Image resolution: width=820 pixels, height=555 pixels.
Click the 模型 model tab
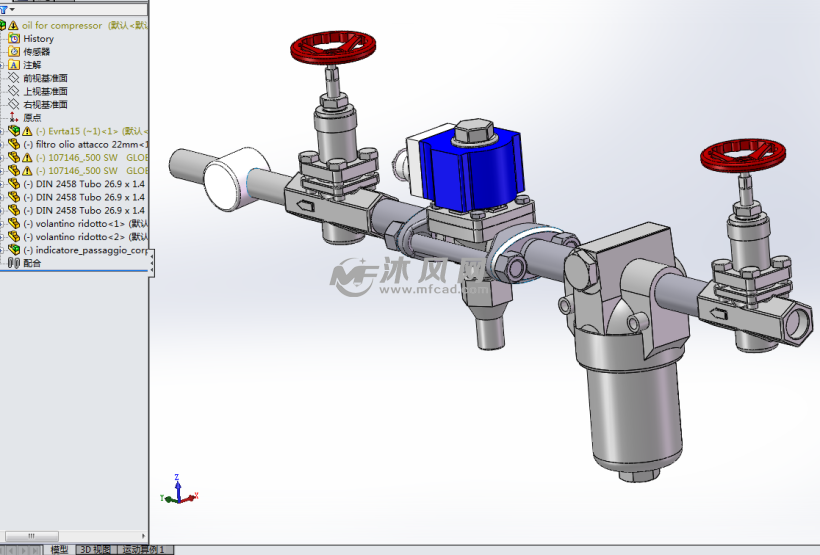click(x=60, y=549)
